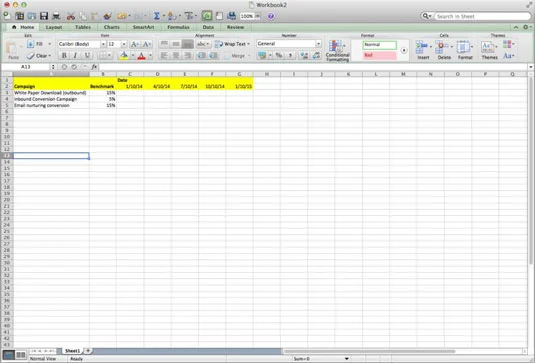The image size is (535, 363).
Task: Open General number format dropdown
Action: point(318,44)
